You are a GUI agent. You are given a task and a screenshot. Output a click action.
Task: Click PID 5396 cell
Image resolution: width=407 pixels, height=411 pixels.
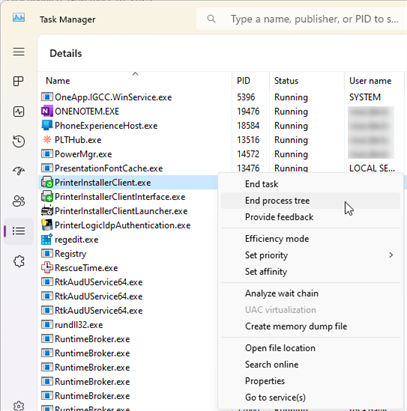click(246, 97)
